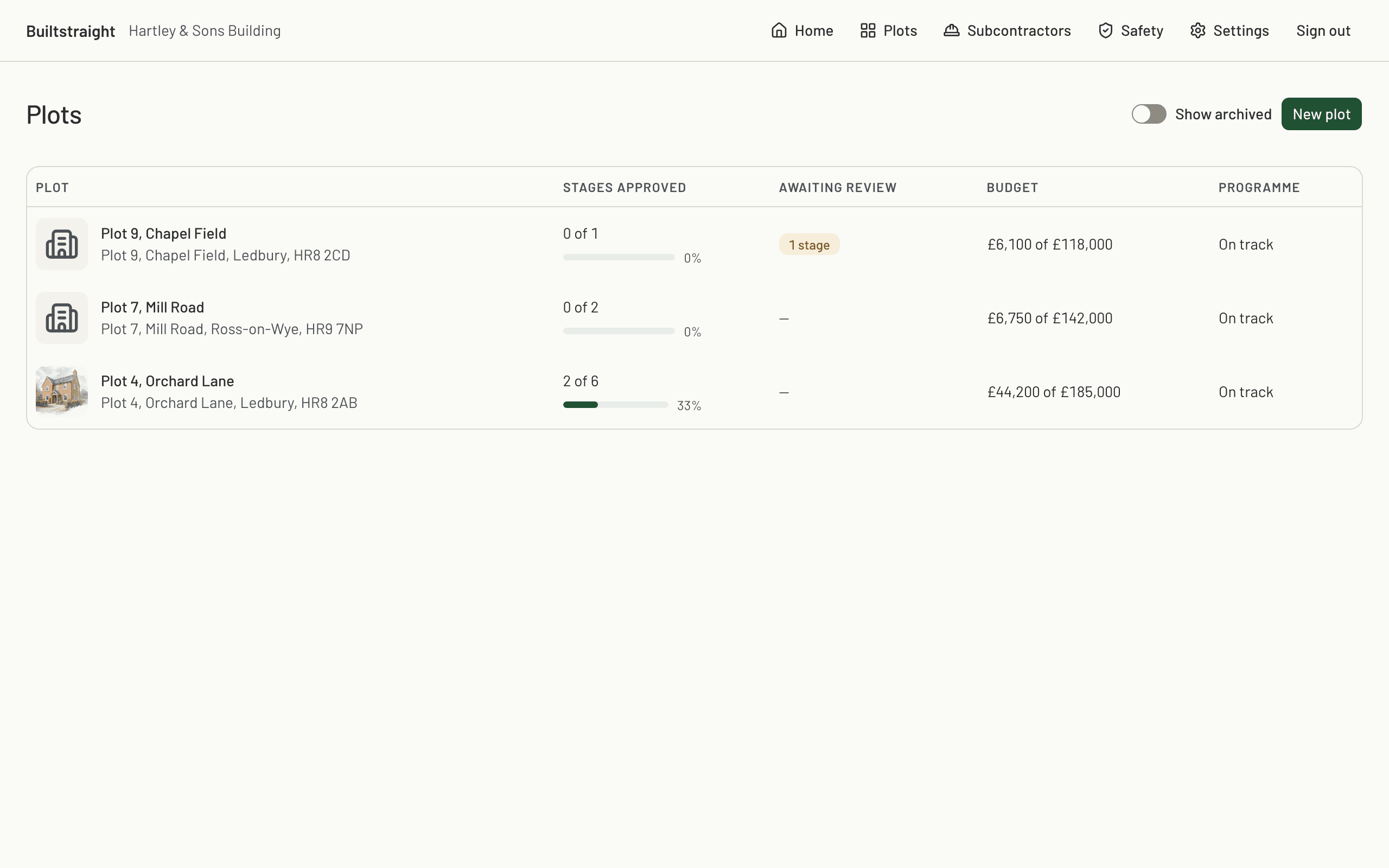Click the 1 stage awaiting review badge
The width and height of the screenshot is (1389, 868).
(x=809, y=245)
